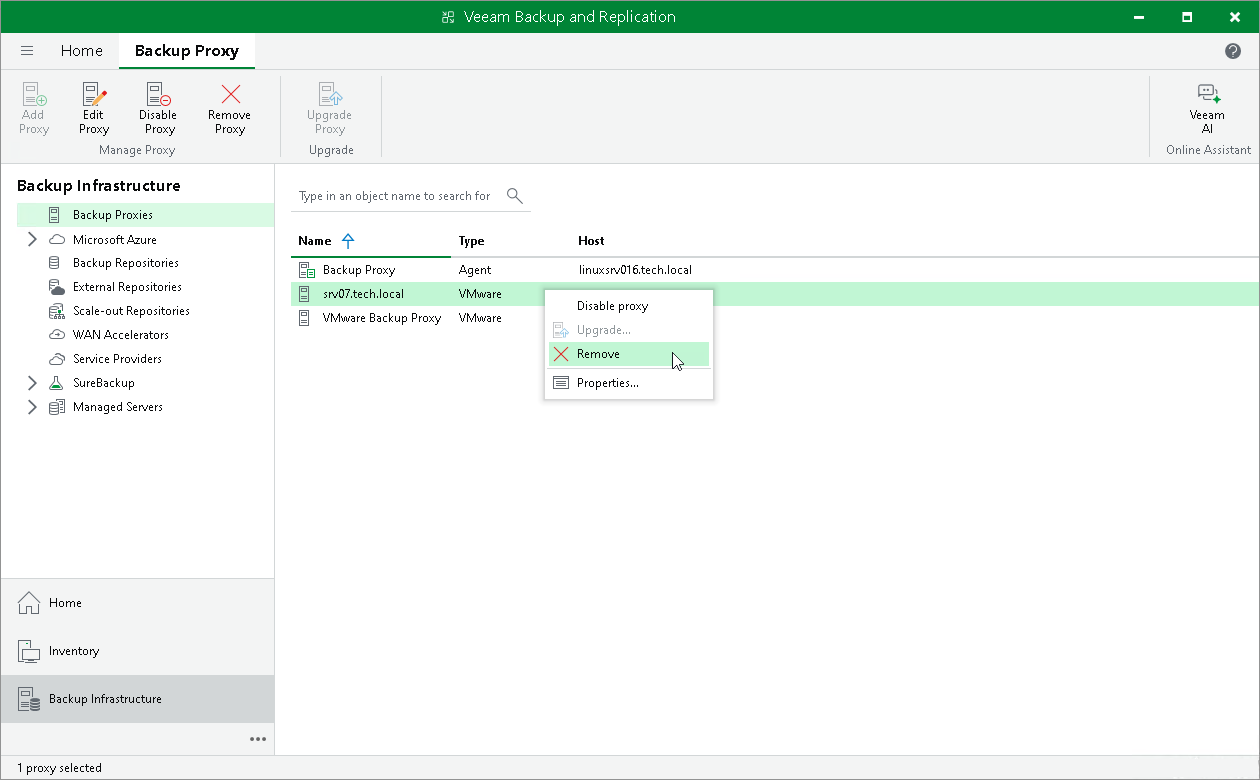This screenshot has width=1260, height=780.
Task: Click the srv07.tech.local row icon
Action: tap(304, 294)
